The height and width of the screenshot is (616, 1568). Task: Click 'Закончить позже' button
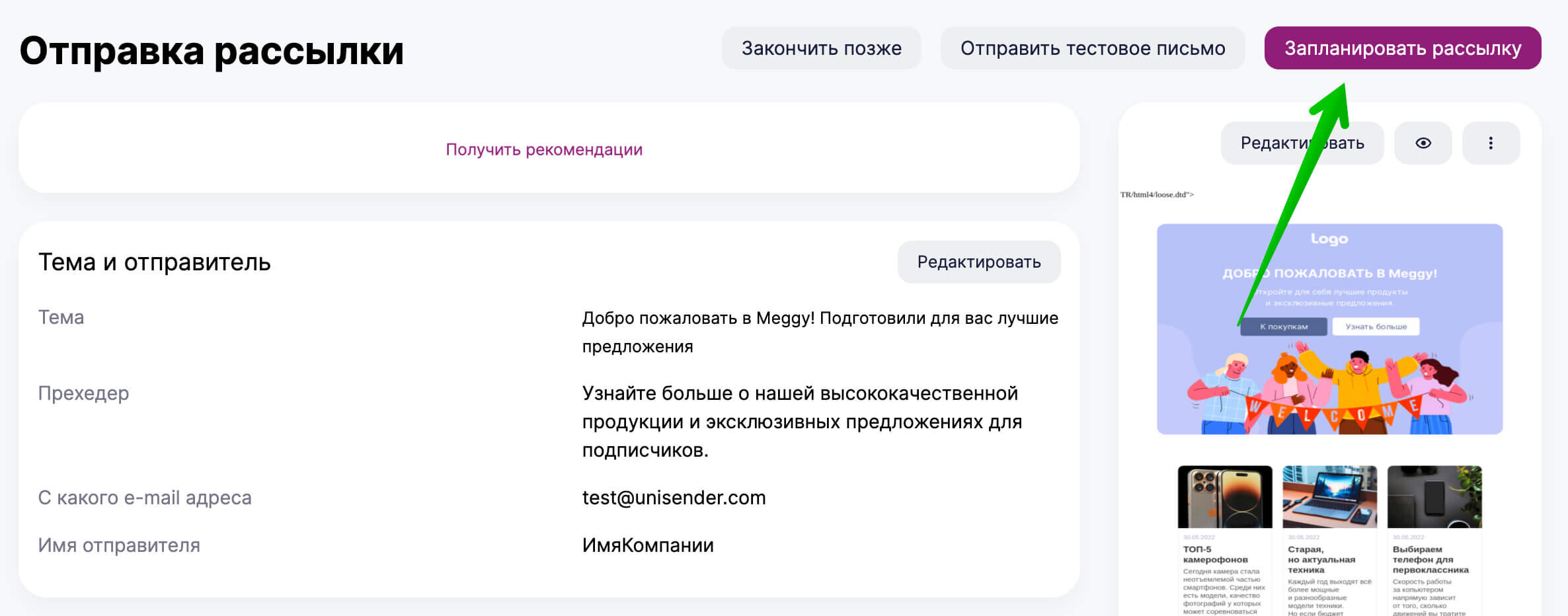[x=821, y=48]
